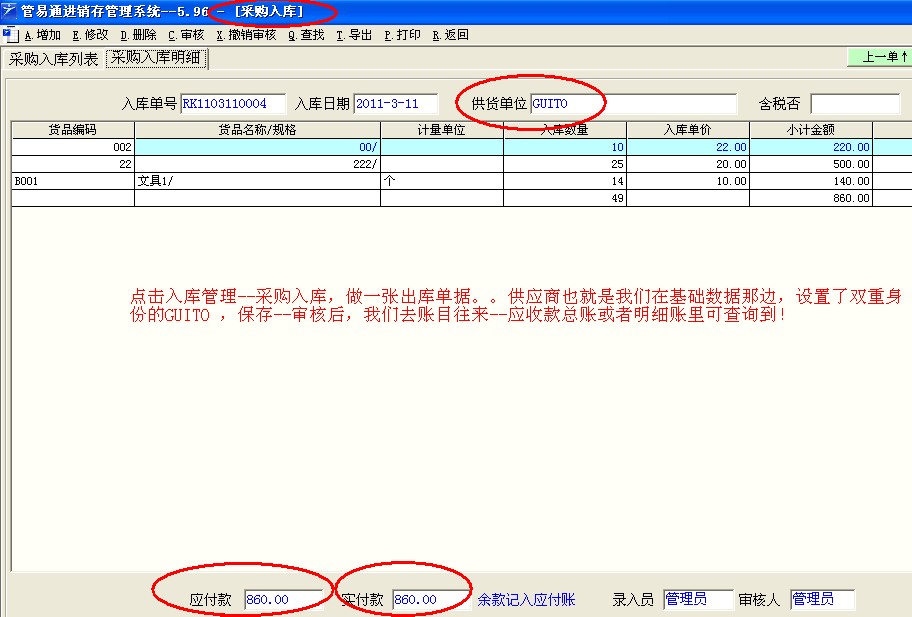Click the 审核人 field showing 管理员
Screen dimensions: 912x617
pyautogui.click(x=822, y=600)
